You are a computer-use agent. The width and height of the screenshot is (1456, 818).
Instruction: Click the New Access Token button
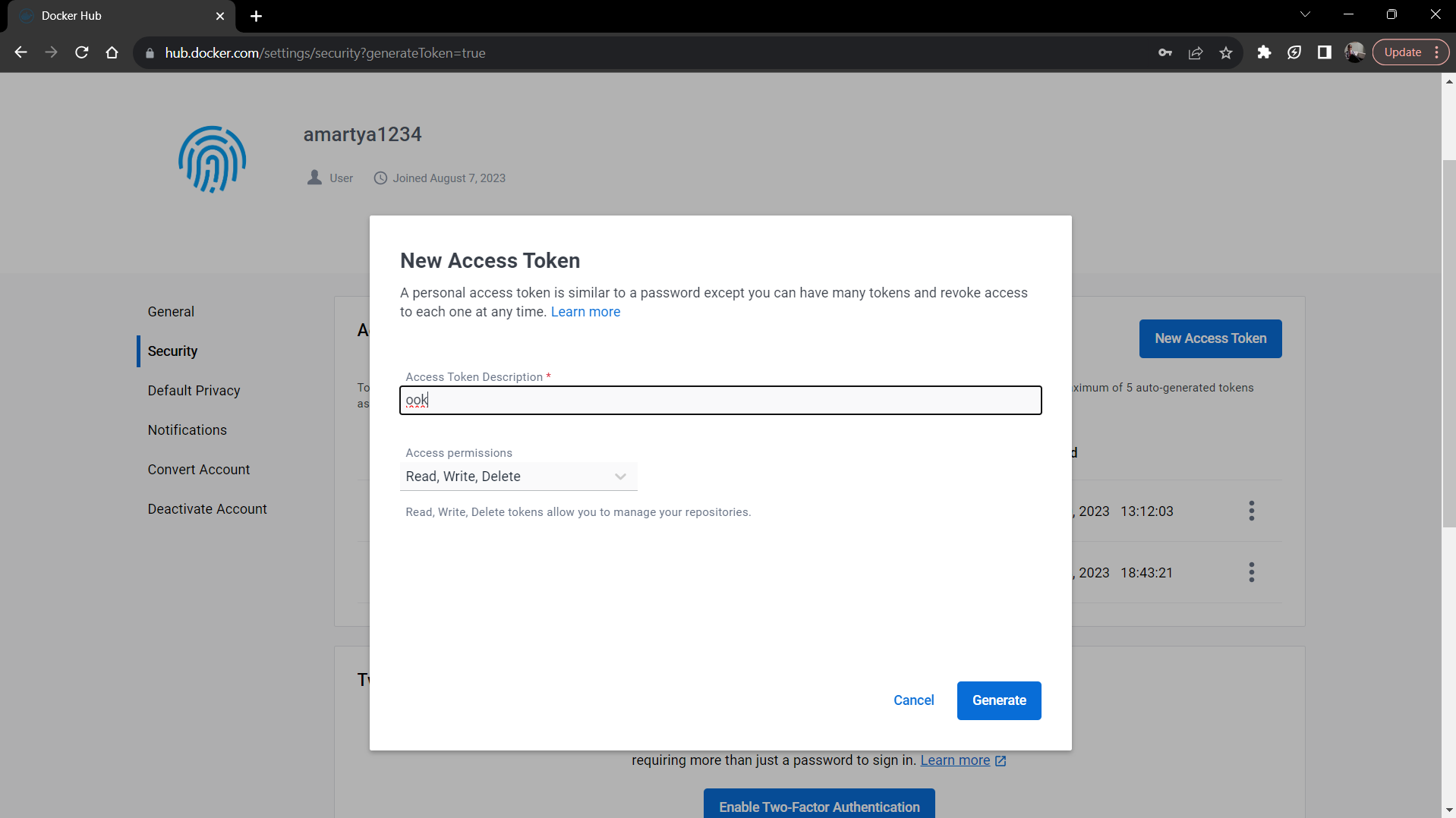pos(1210,338)
